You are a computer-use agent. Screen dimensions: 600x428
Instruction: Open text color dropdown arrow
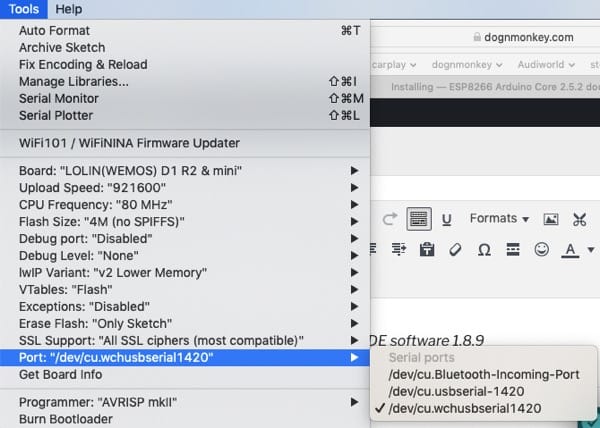[x=590, y=249]
